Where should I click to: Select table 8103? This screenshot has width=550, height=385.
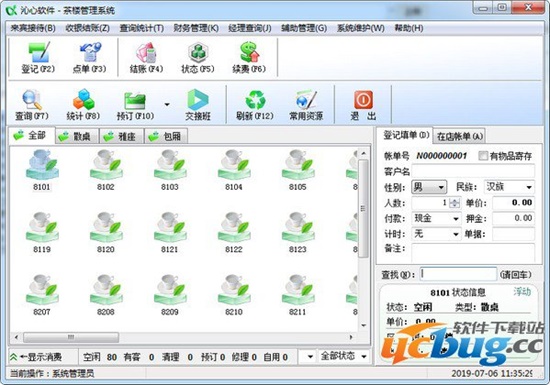tap(170, 170)
